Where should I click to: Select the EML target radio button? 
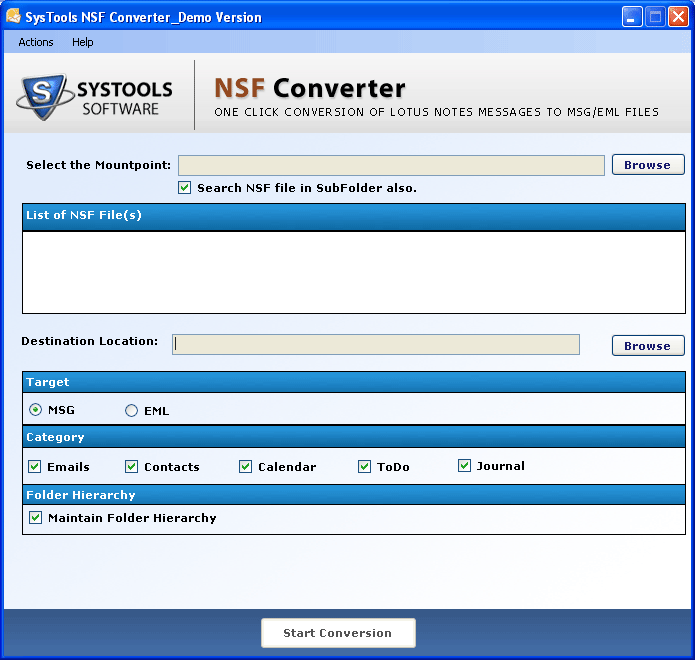point(131,410)
